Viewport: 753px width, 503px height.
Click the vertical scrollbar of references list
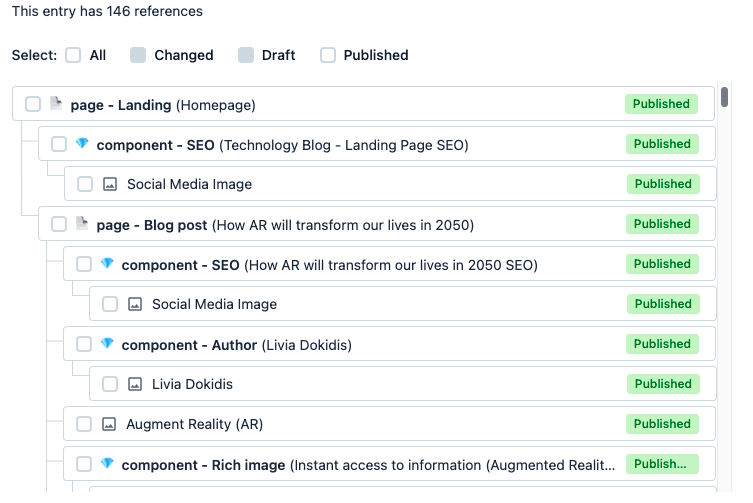tap(724, 104)
